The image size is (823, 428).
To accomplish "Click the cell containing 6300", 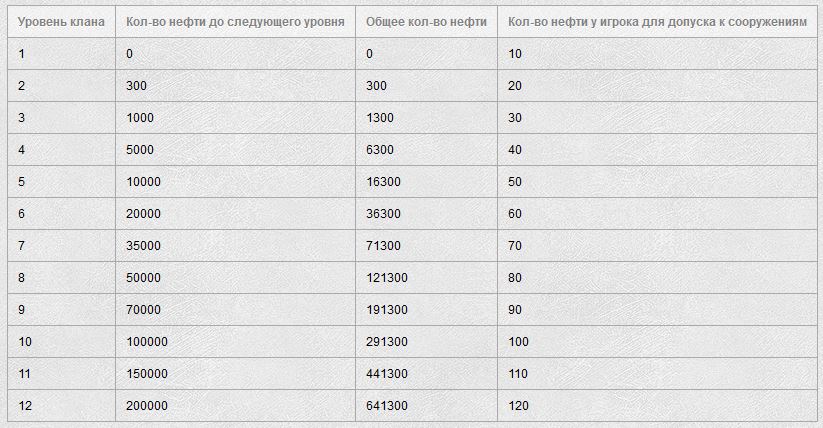I will click(426, 149).
